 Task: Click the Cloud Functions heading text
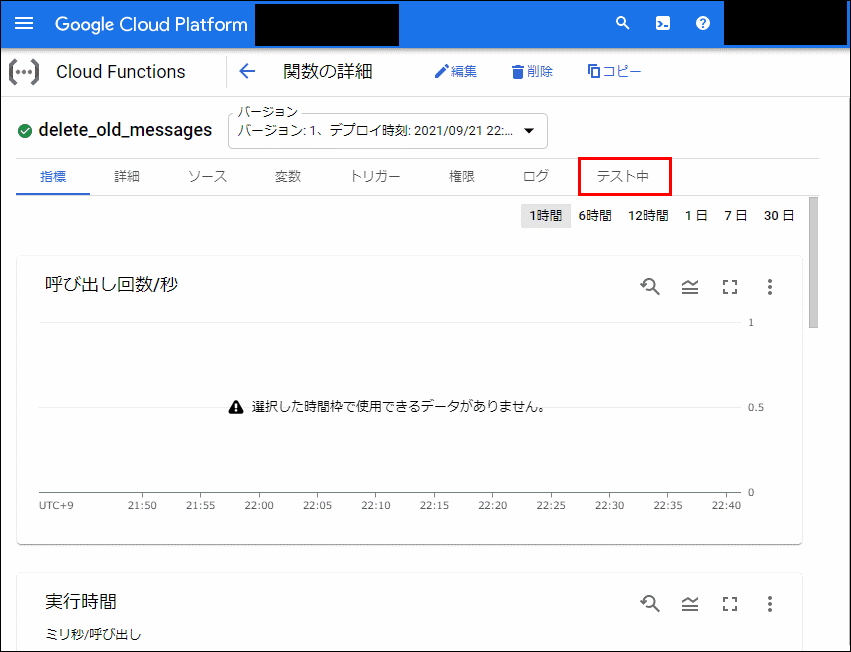click(120, 72)
